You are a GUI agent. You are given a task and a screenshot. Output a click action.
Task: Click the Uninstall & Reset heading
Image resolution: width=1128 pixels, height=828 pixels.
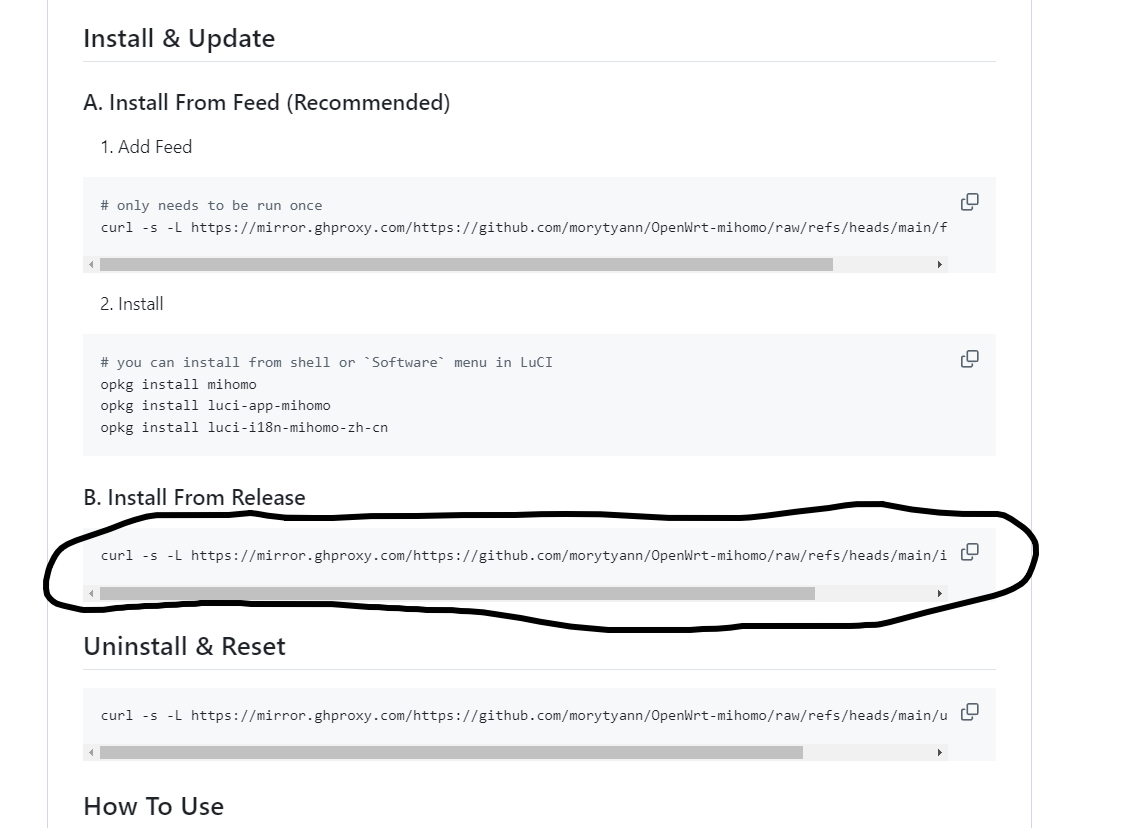pos(184,646)
